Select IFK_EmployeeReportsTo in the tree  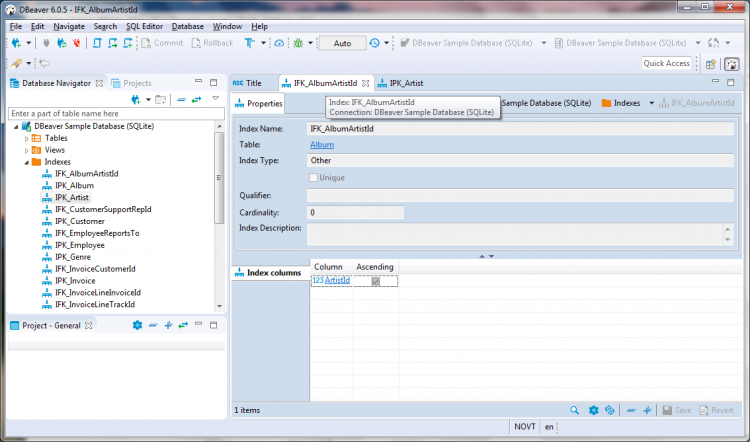point(97,233)
